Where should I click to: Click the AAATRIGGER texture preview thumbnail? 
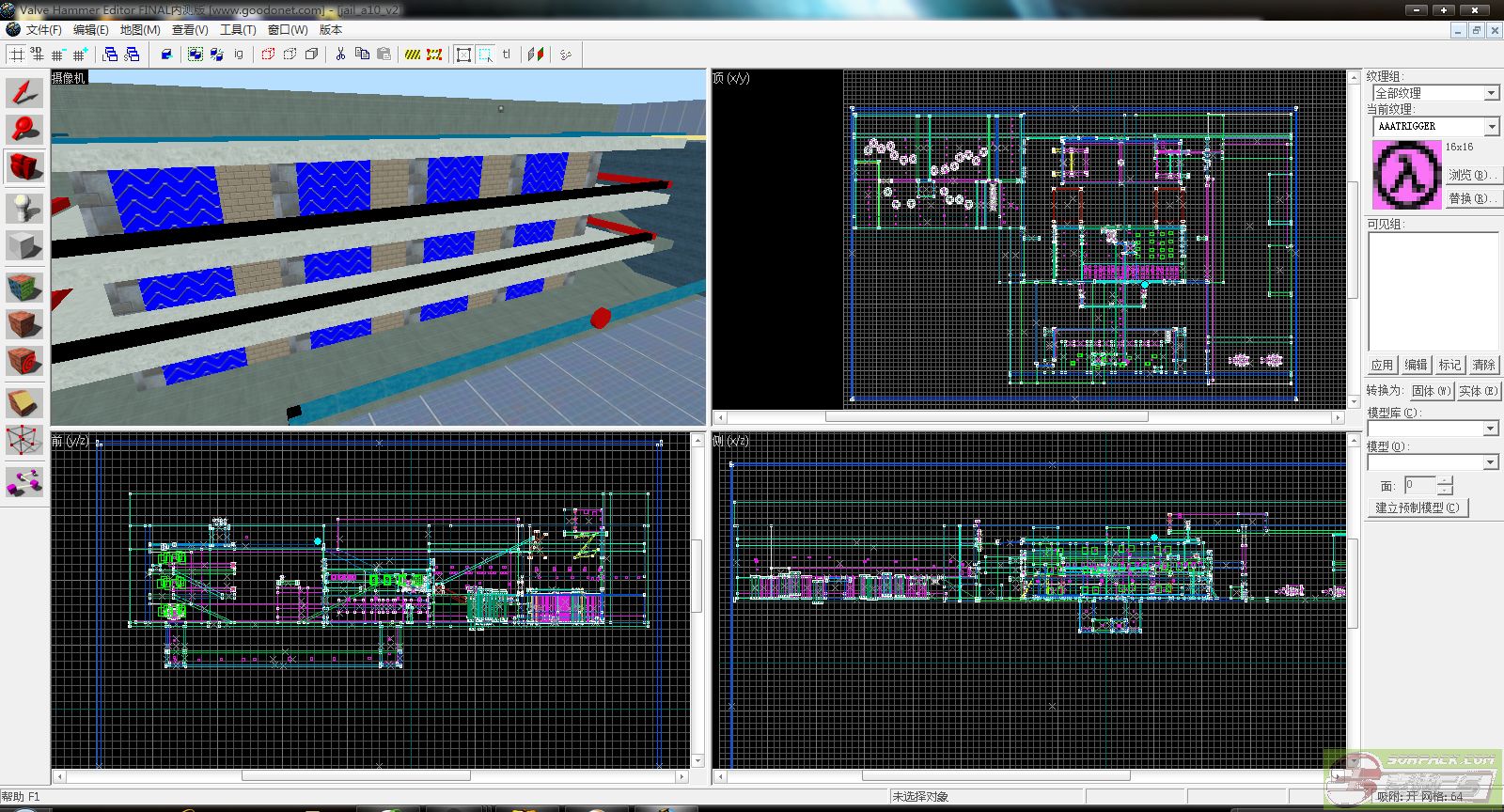[x=1406, y=175]
